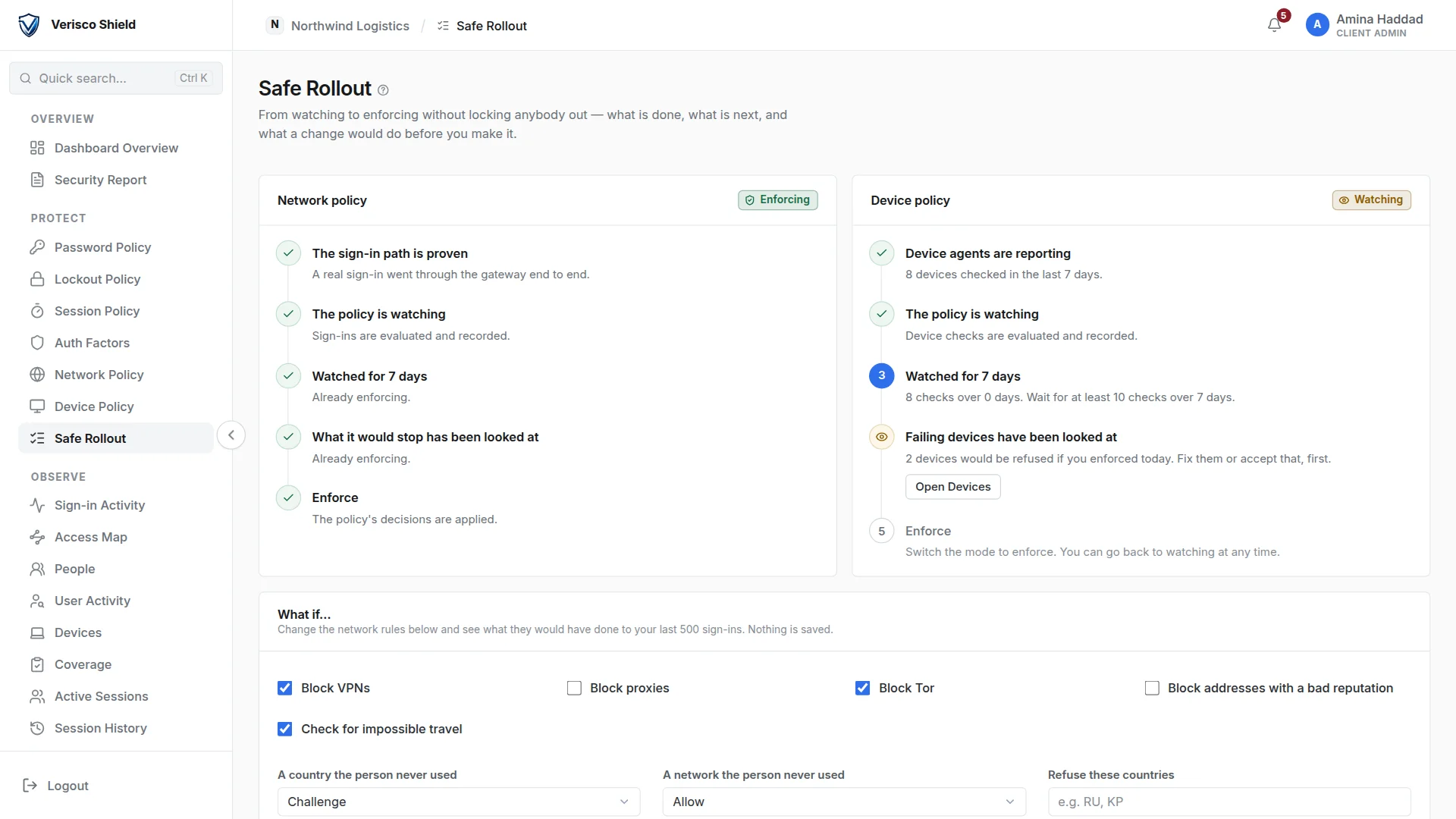The height and width of the screenshot is (819, 1456).
Task: Click the step 3 Watched for 7 days marker
Action: (x=881, y=375)
